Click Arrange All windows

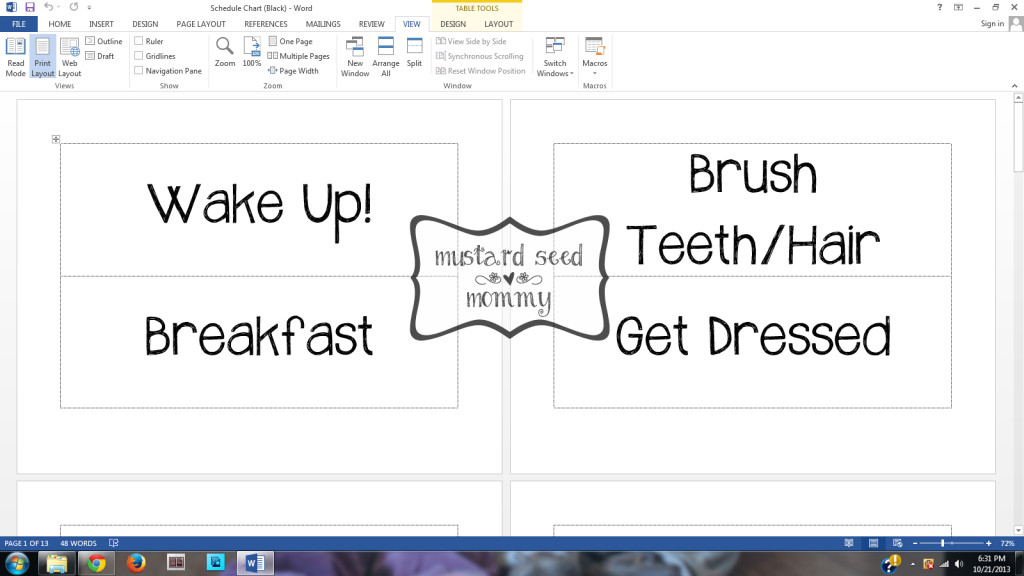[x=385, y=57]
